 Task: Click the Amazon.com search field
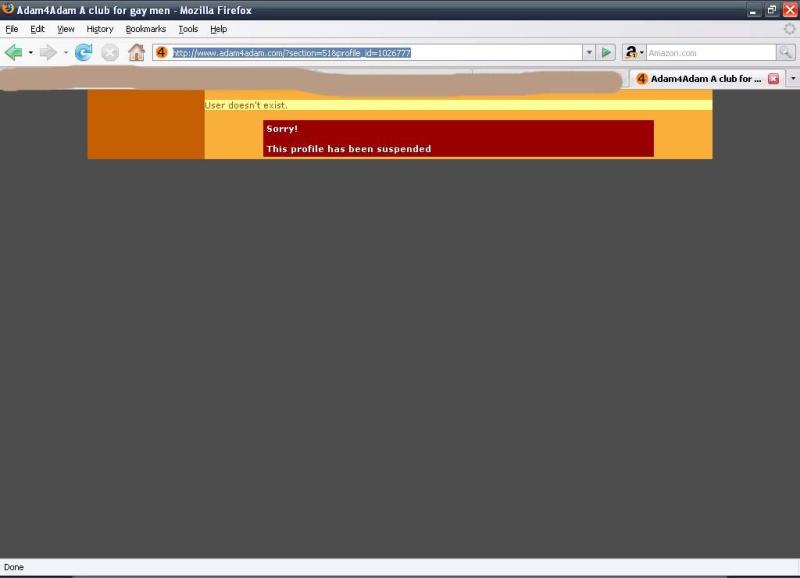coord(711,53)
